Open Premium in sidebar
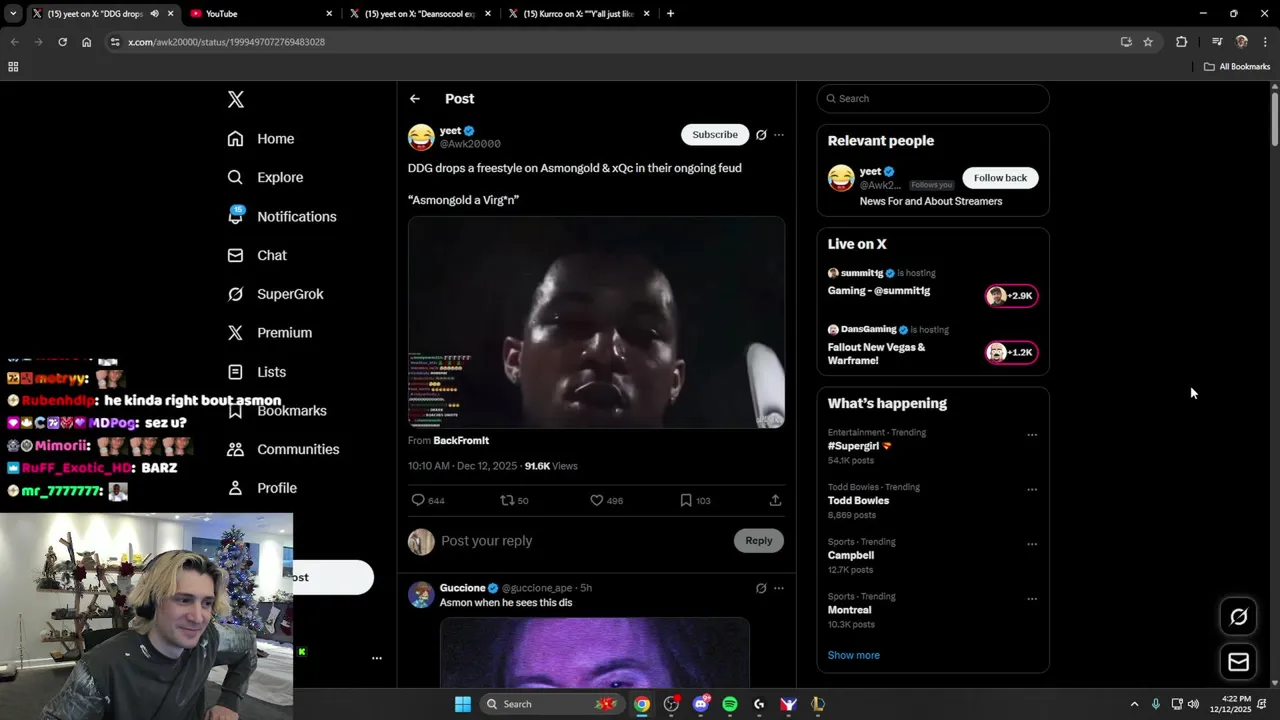1280x720 pixels. [x=269, y=333]
